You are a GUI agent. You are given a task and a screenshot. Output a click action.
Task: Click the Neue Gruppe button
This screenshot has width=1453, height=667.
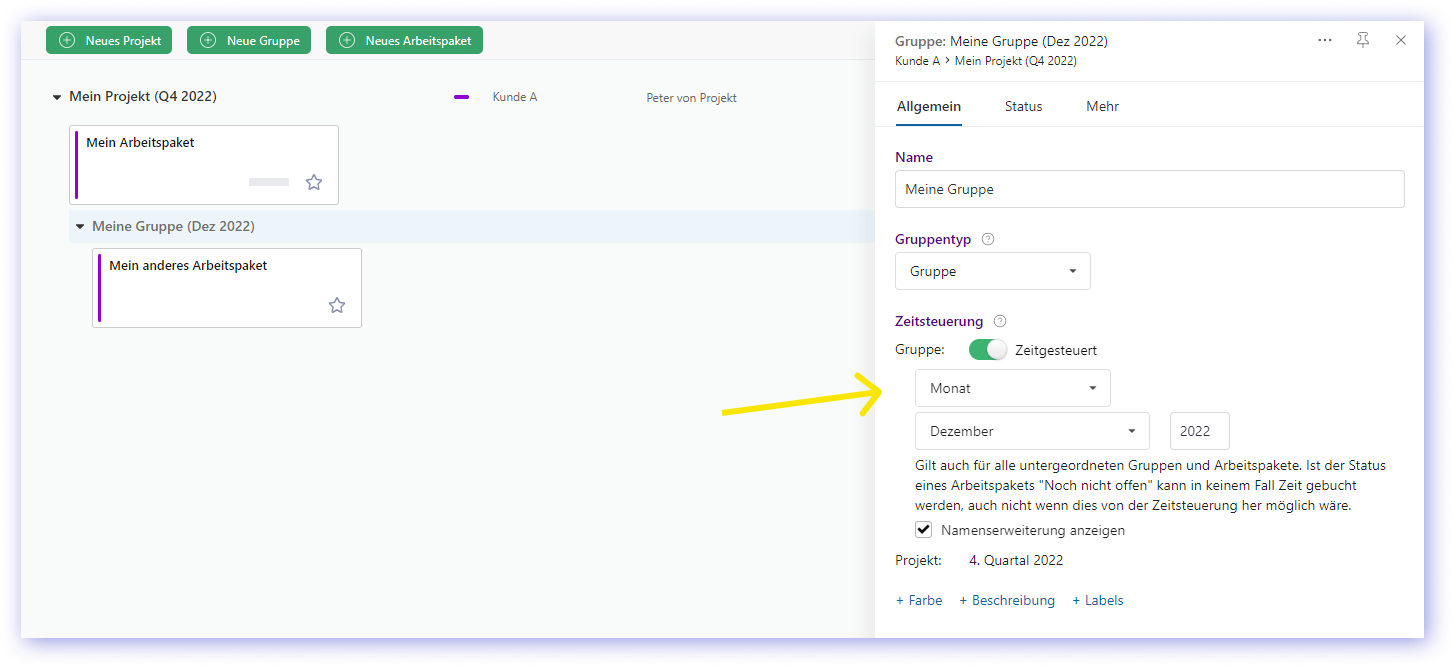point(249,40)
